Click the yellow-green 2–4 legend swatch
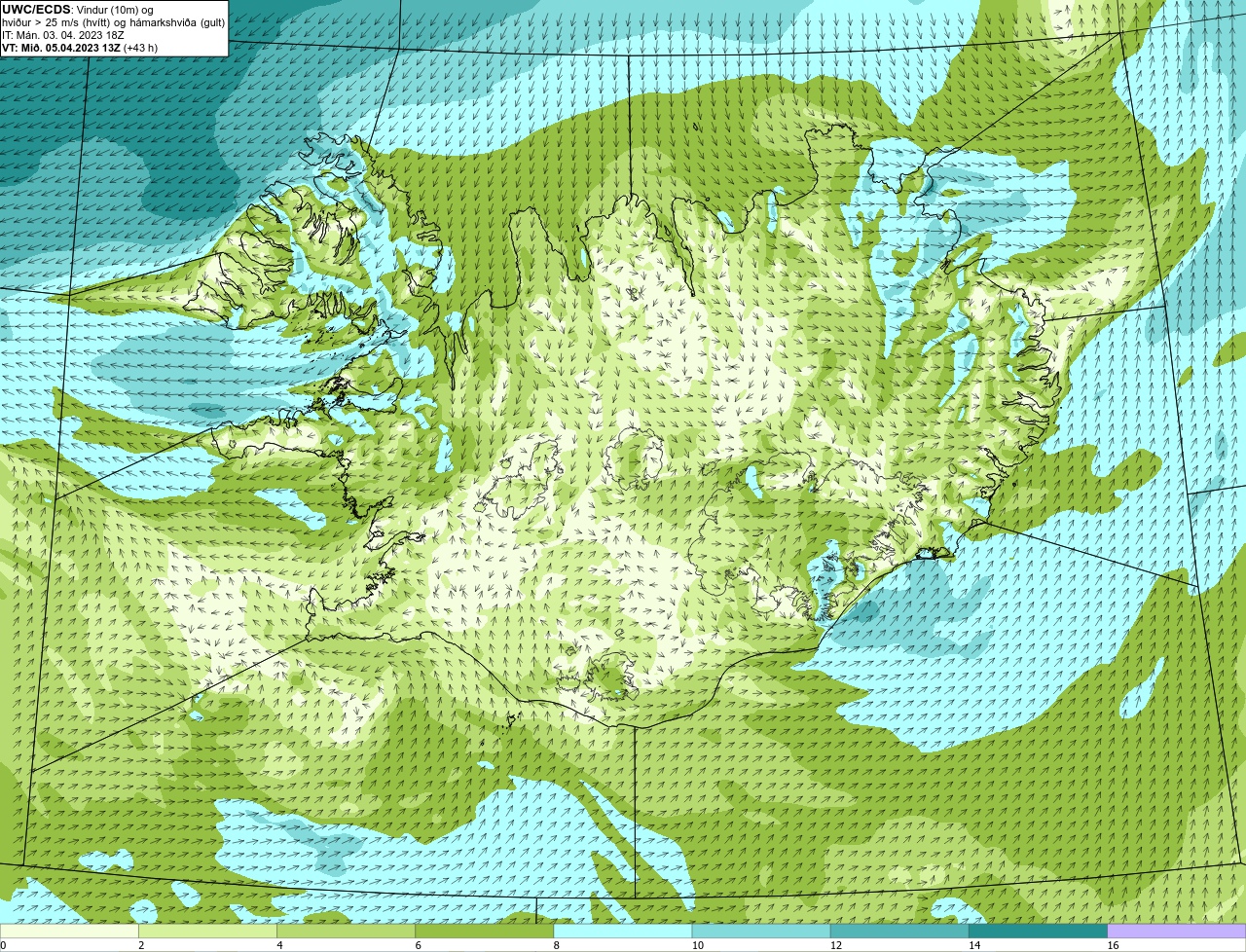This screenshot has height=952, width=1246. pos(207,931)
